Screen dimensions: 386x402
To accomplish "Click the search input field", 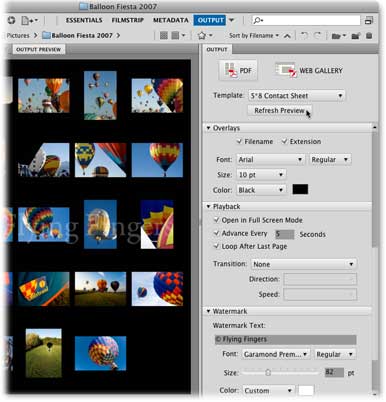I will [x=306, y=21].
